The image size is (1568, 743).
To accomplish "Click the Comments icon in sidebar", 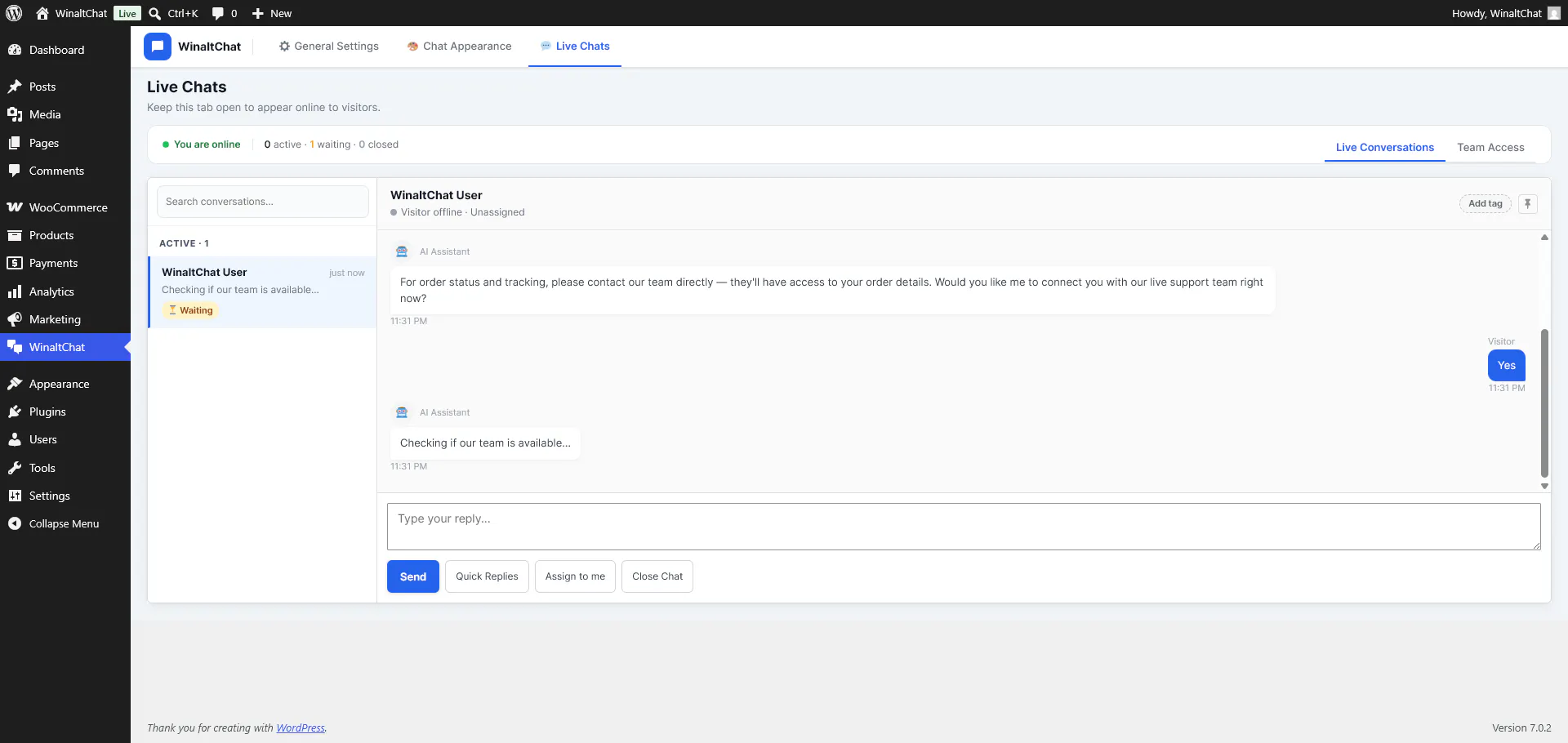I will tap(15, 171).
